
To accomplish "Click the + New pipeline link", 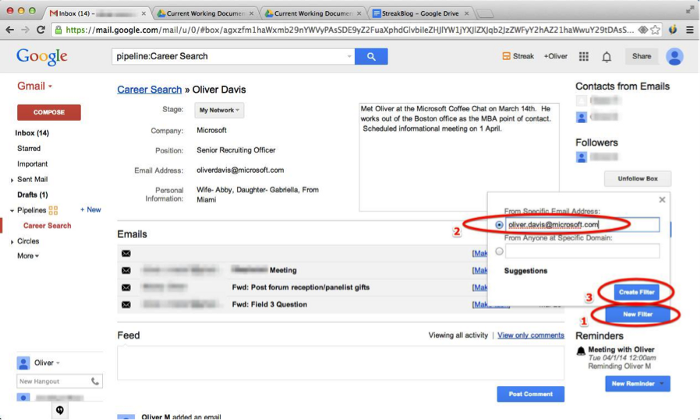I will [91, 210].
